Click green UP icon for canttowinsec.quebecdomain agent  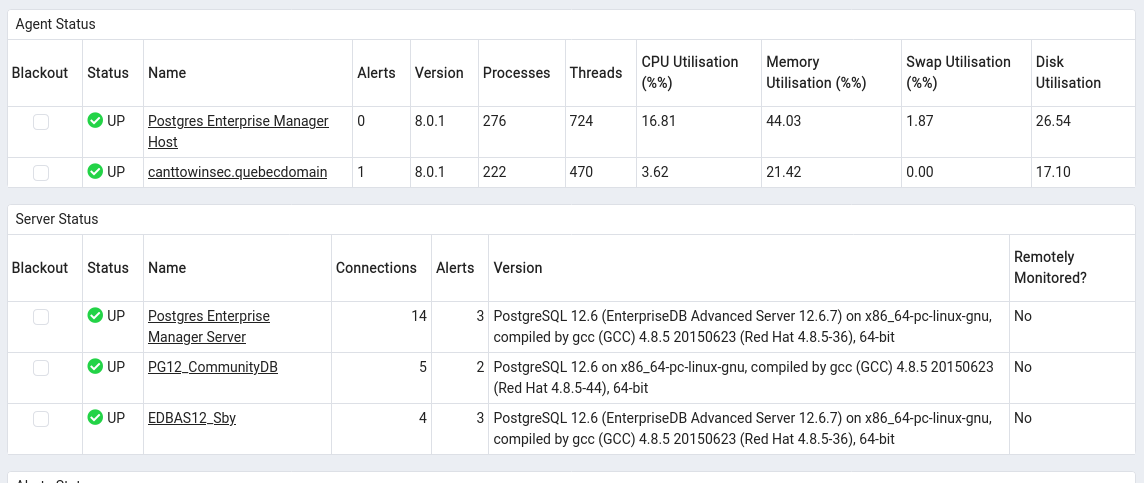(x=95, y=172)
